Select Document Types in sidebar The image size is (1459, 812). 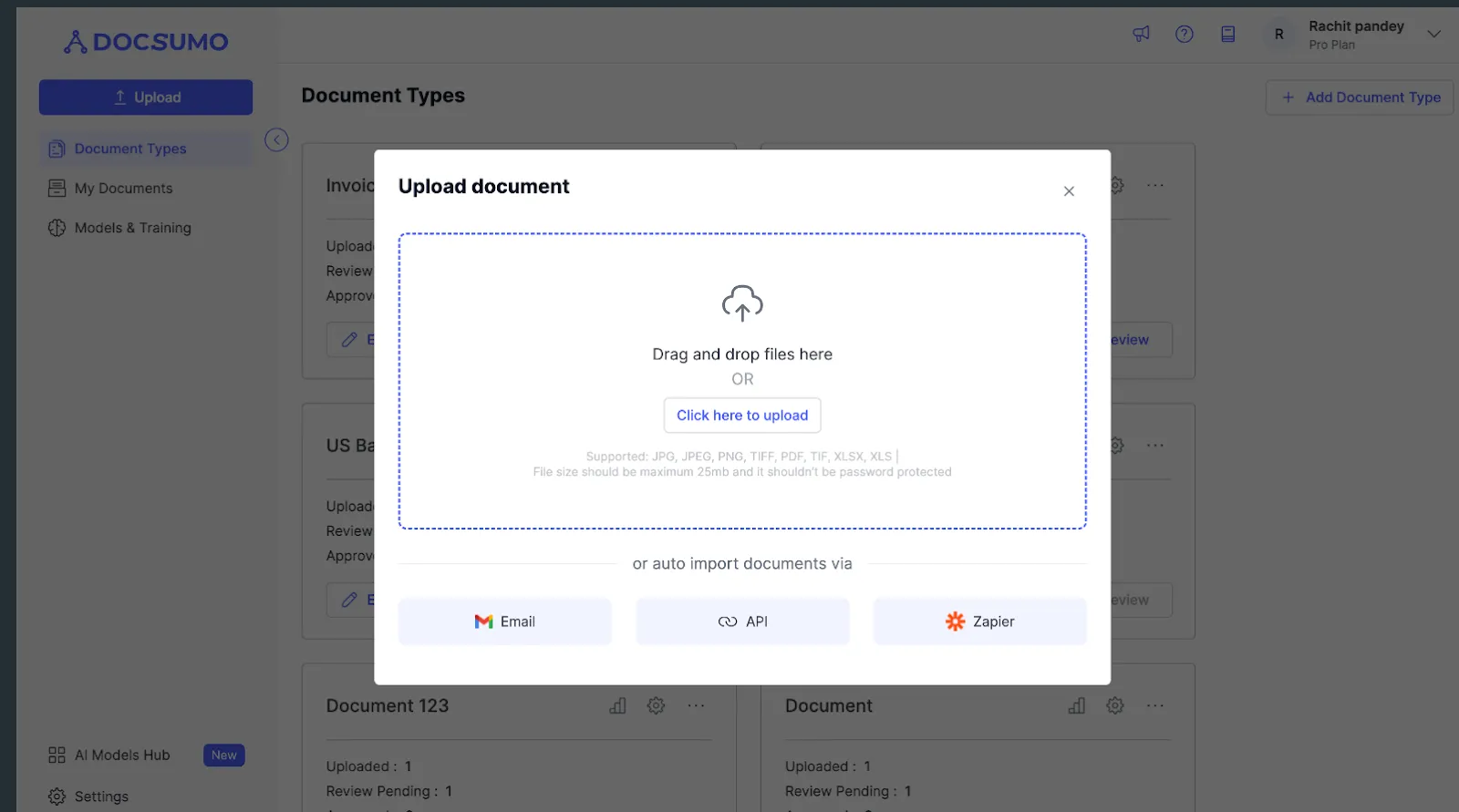tap(146, 149)
